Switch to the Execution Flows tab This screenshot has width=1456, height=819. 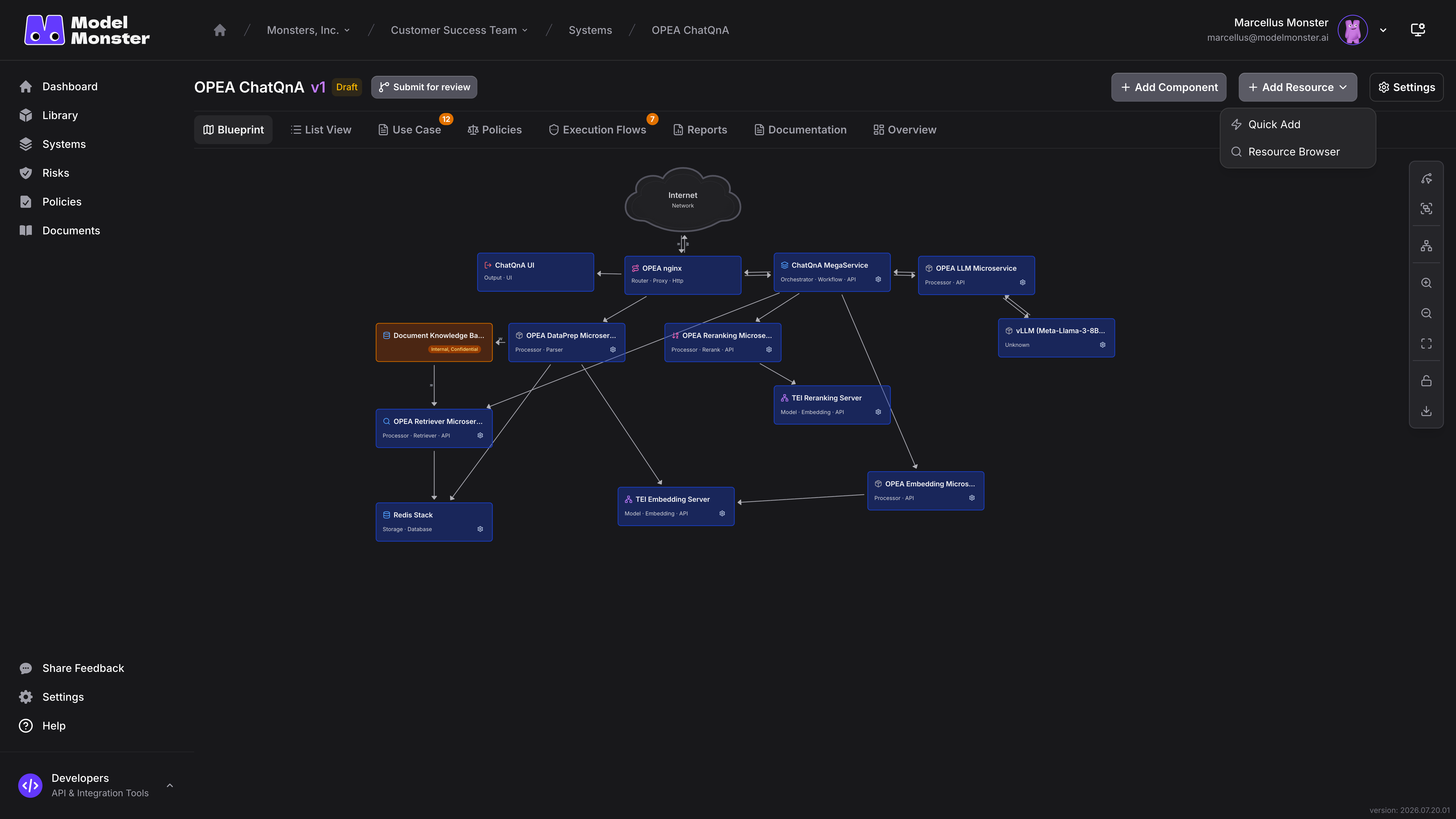tap(597, 129)
